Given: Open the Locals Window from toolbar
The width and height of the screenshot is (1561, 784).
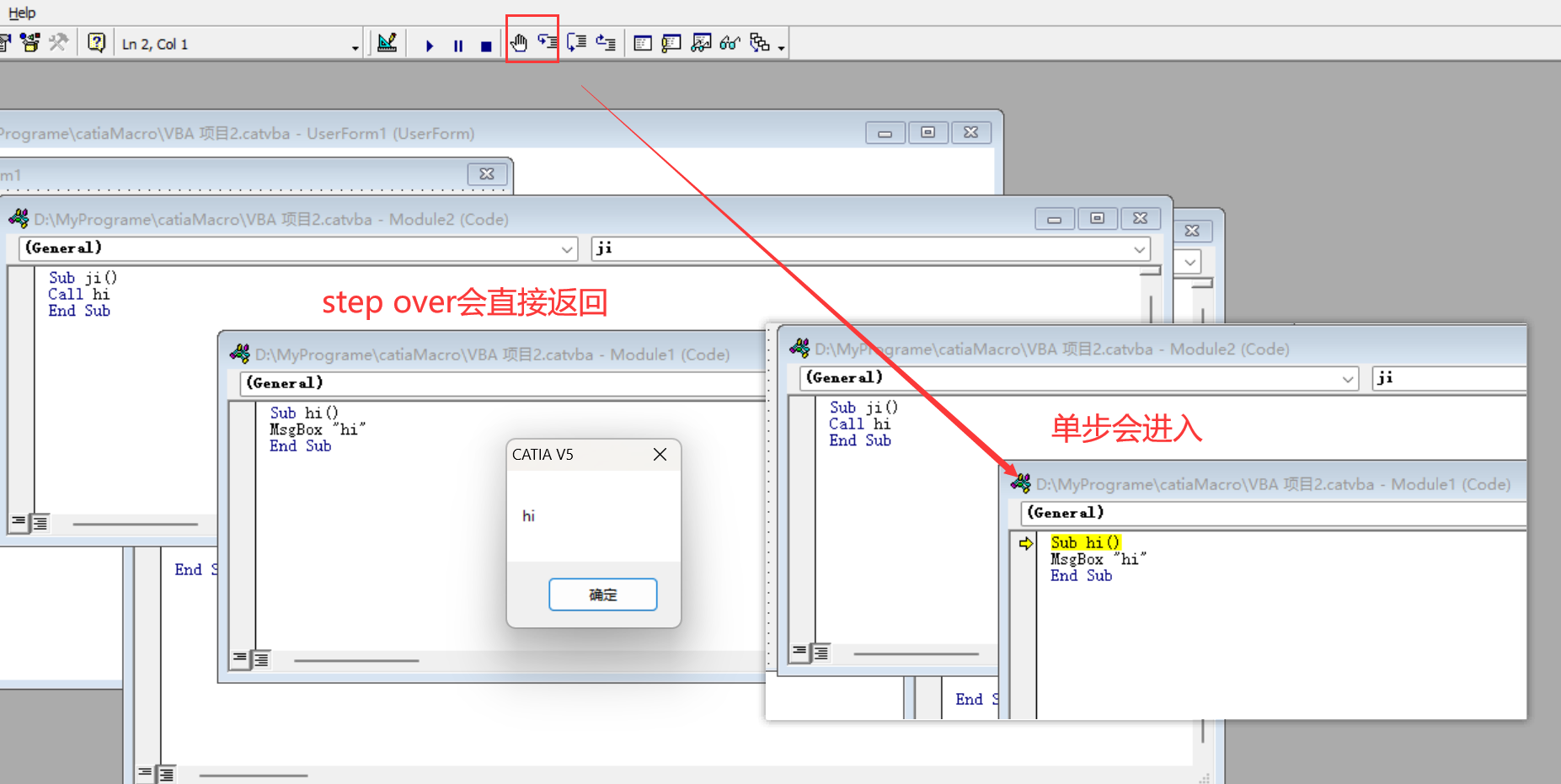Looking at the screenshot, I should pos(643,43).
